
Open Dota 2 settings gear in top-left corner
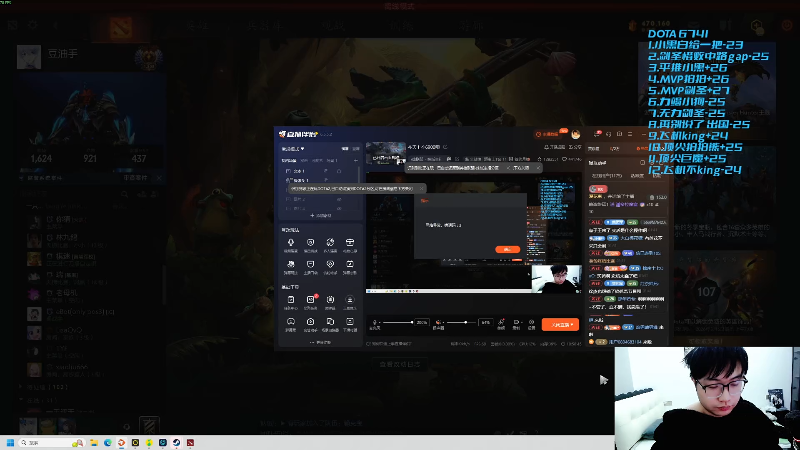coord(33,25)
